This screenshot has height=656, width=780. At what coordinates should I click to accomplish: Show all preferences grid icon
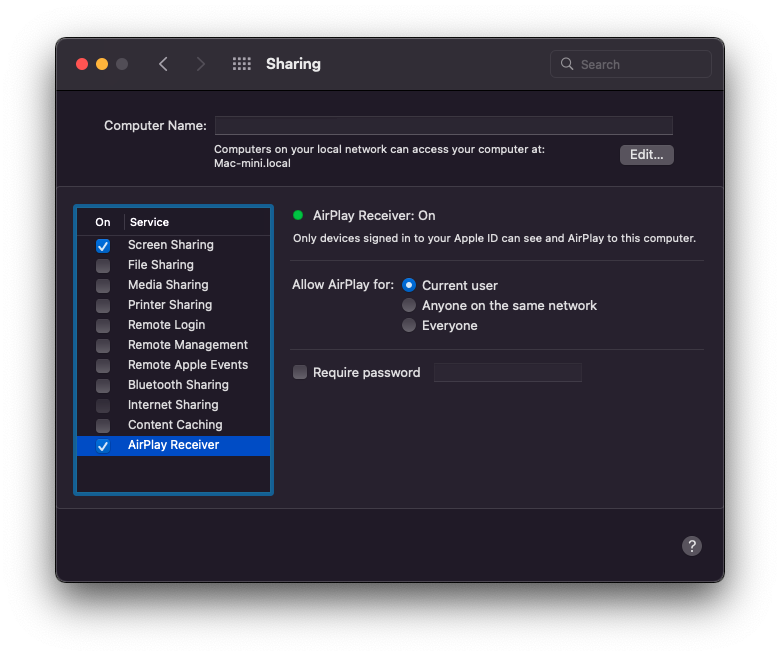point(242,64)
